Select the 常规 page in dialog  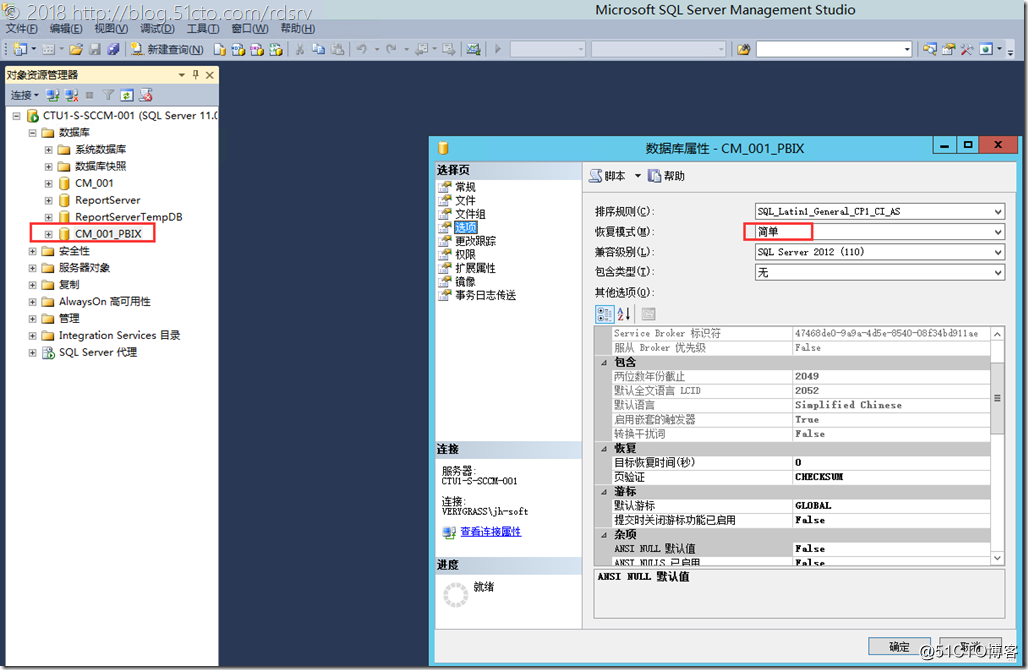tap(465, 187)
